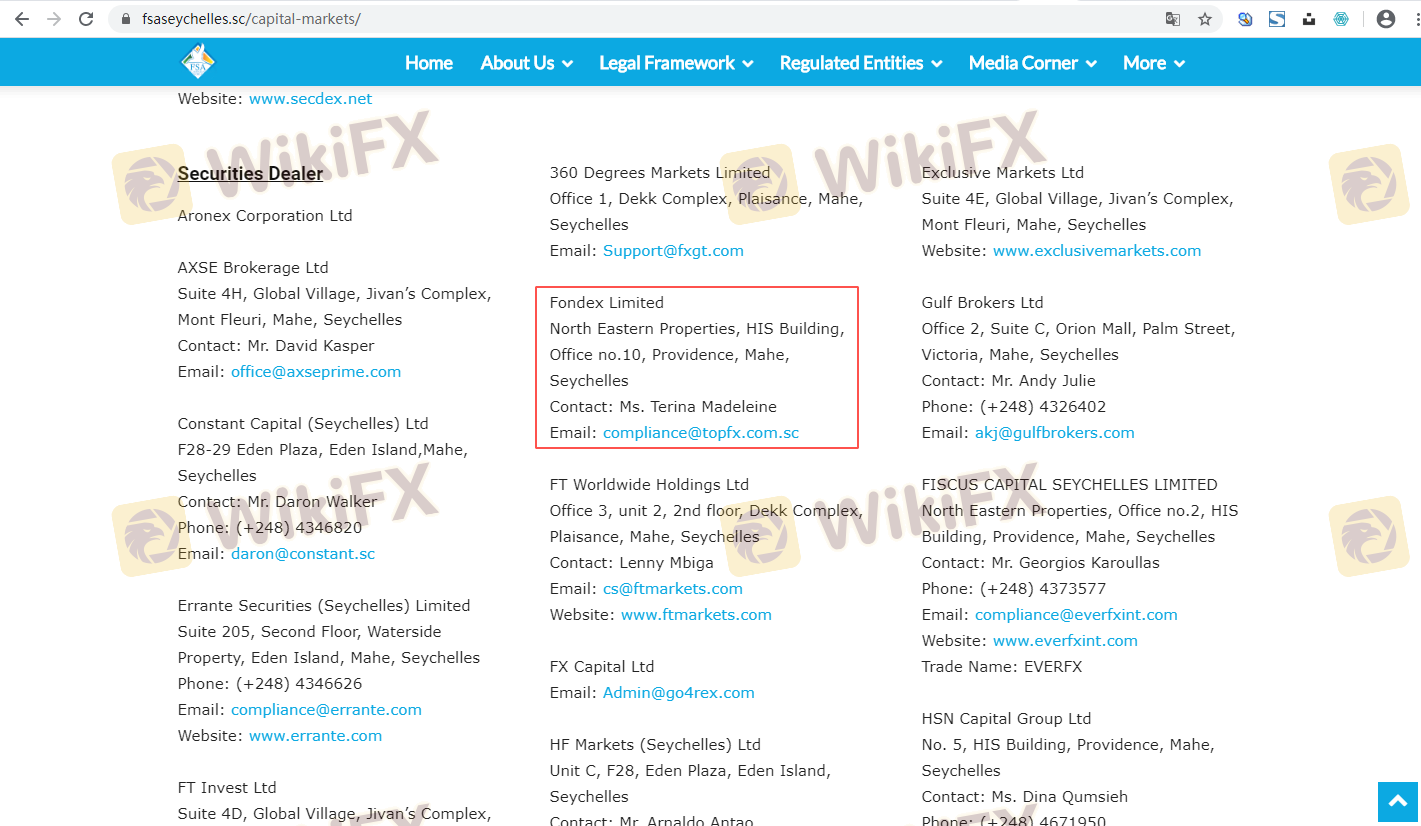Screen dimensions: 1421x826
Task: Open the Google Translate icon in address bar
Action: (x=1173, y=19)
